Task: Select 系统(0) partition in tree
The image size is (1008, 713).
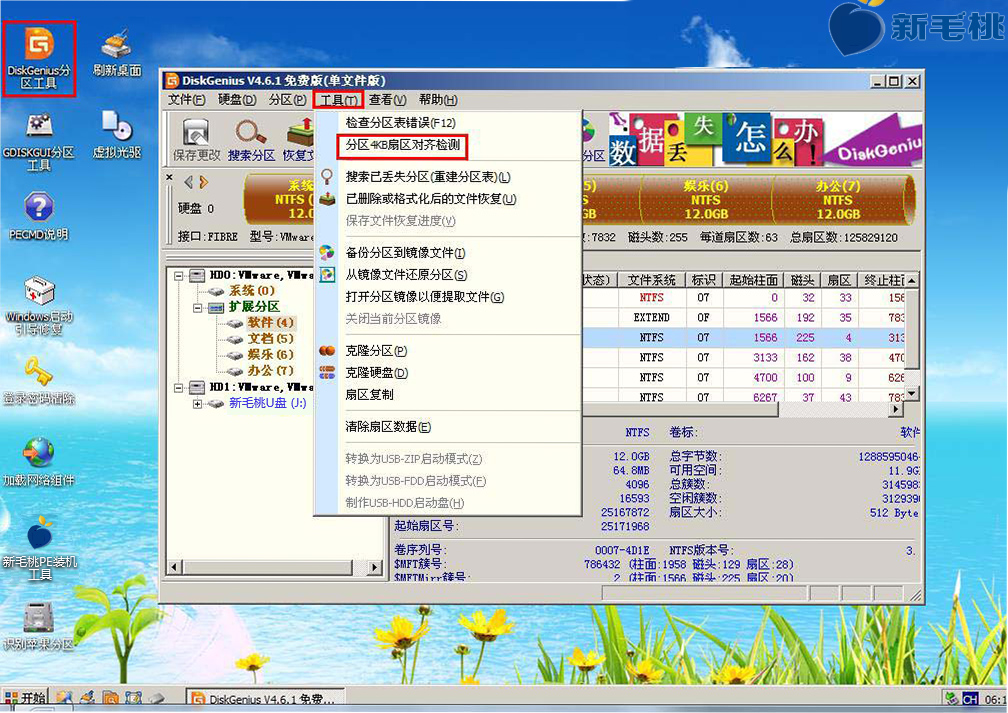Action: coord(251,291)
